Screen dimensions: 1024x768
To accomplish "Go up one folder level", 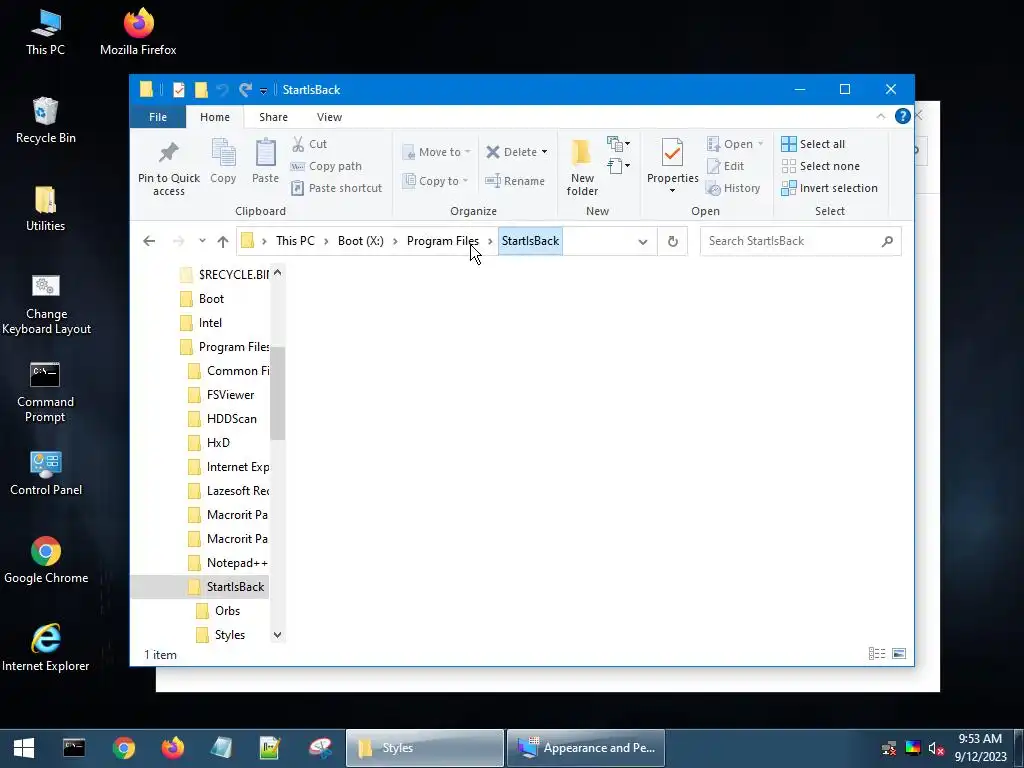I will (223, 241).
